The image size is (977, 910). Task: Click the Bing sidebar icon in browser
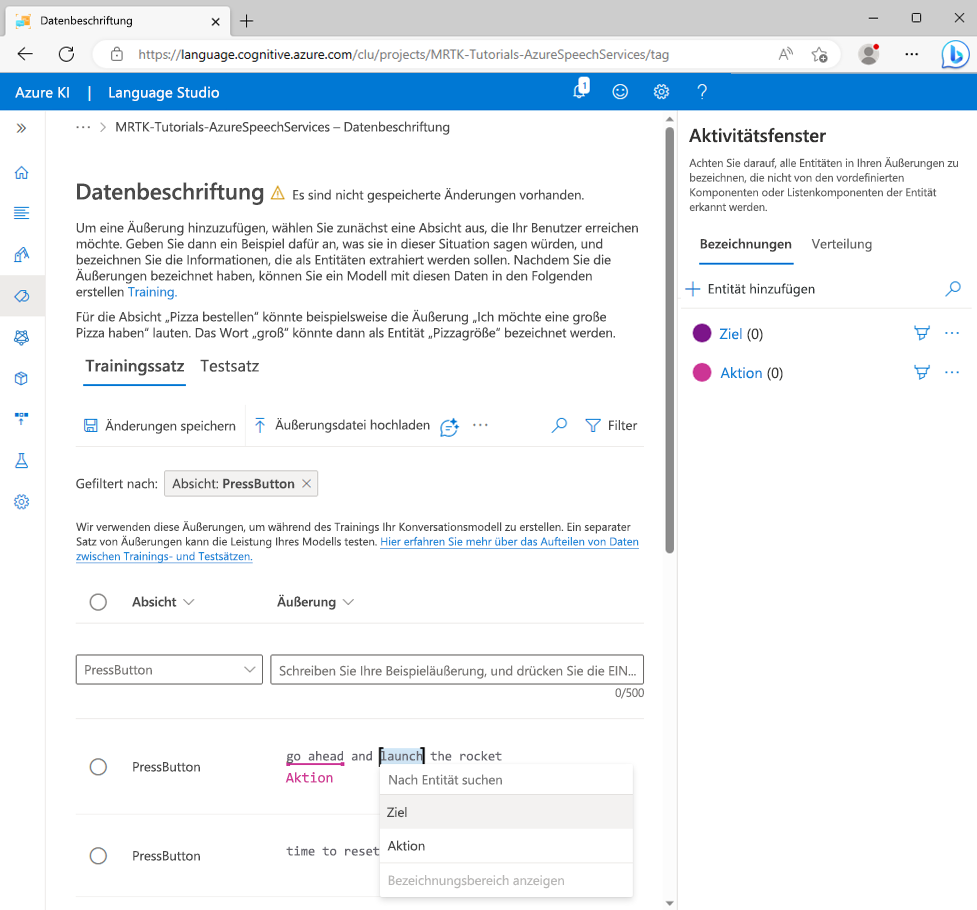click(955, 54)
